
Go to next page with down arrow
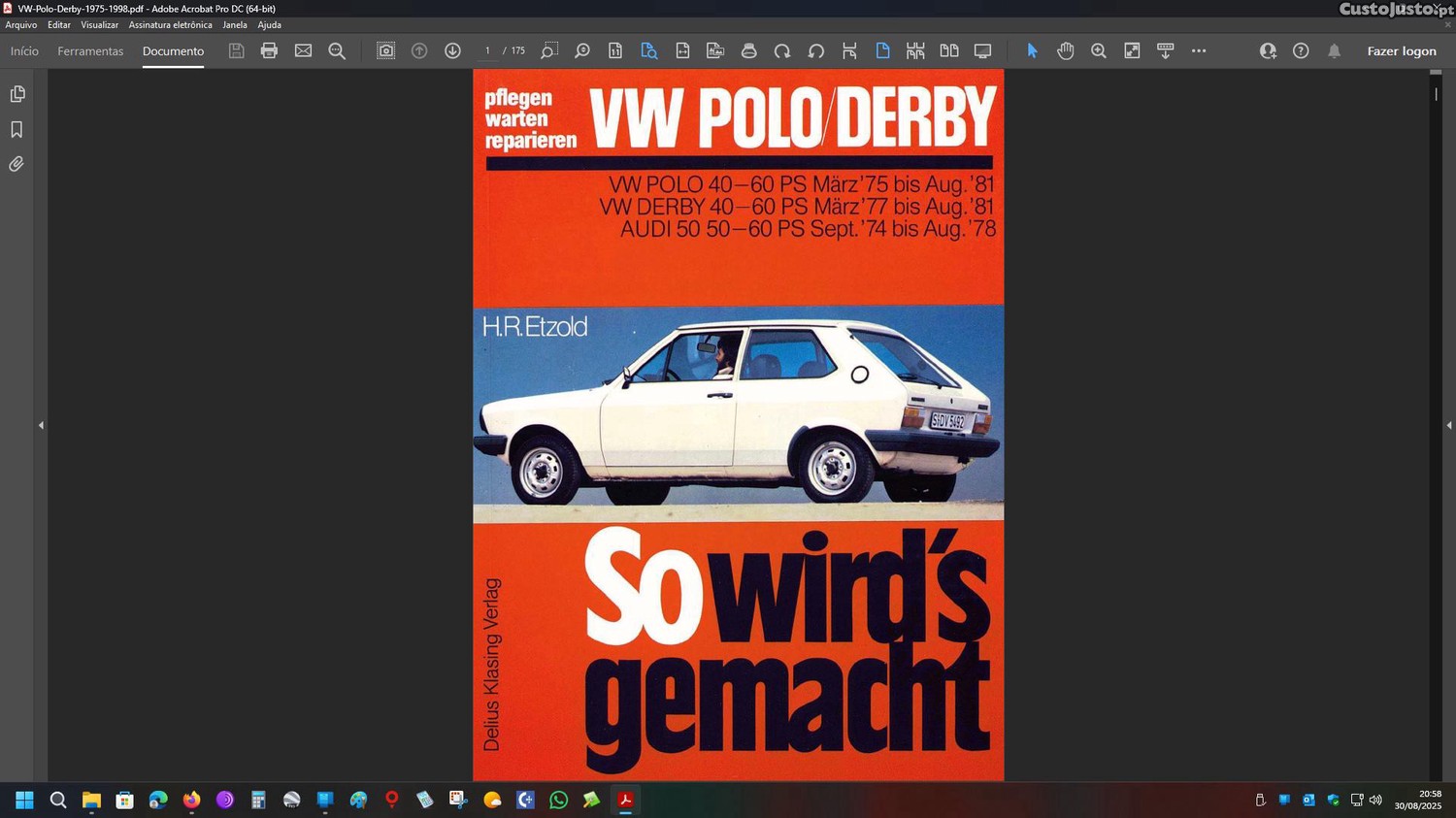[x=452, y=50]
